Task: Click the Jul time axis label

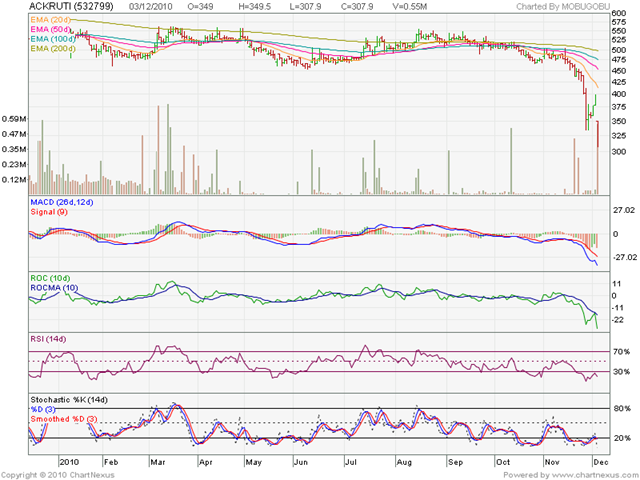Action: click(351, 462)
